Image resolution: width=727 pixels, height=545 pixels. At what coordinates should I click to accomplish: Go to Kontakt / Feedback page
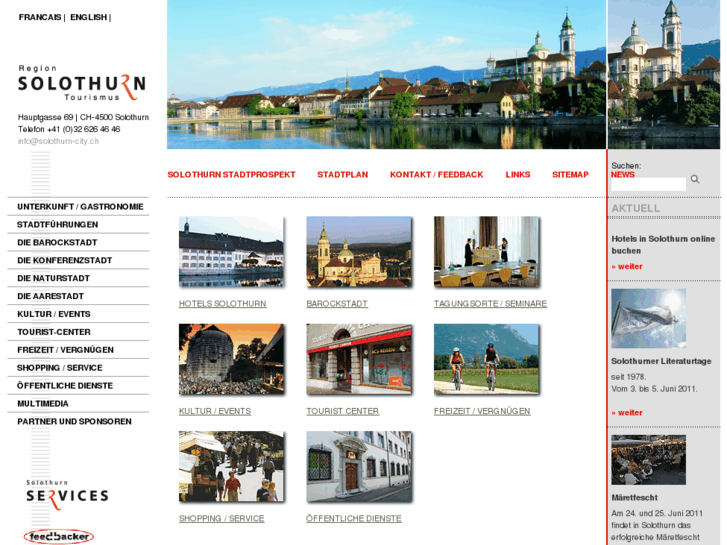(x=436, y=174)
